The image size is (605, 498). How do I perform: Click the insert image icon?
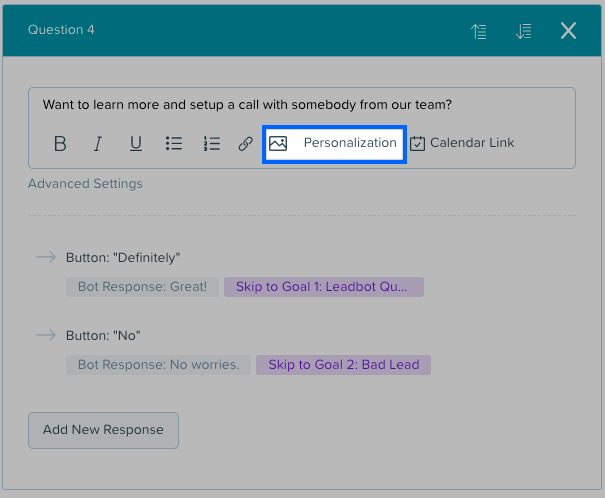click(278, 143)
